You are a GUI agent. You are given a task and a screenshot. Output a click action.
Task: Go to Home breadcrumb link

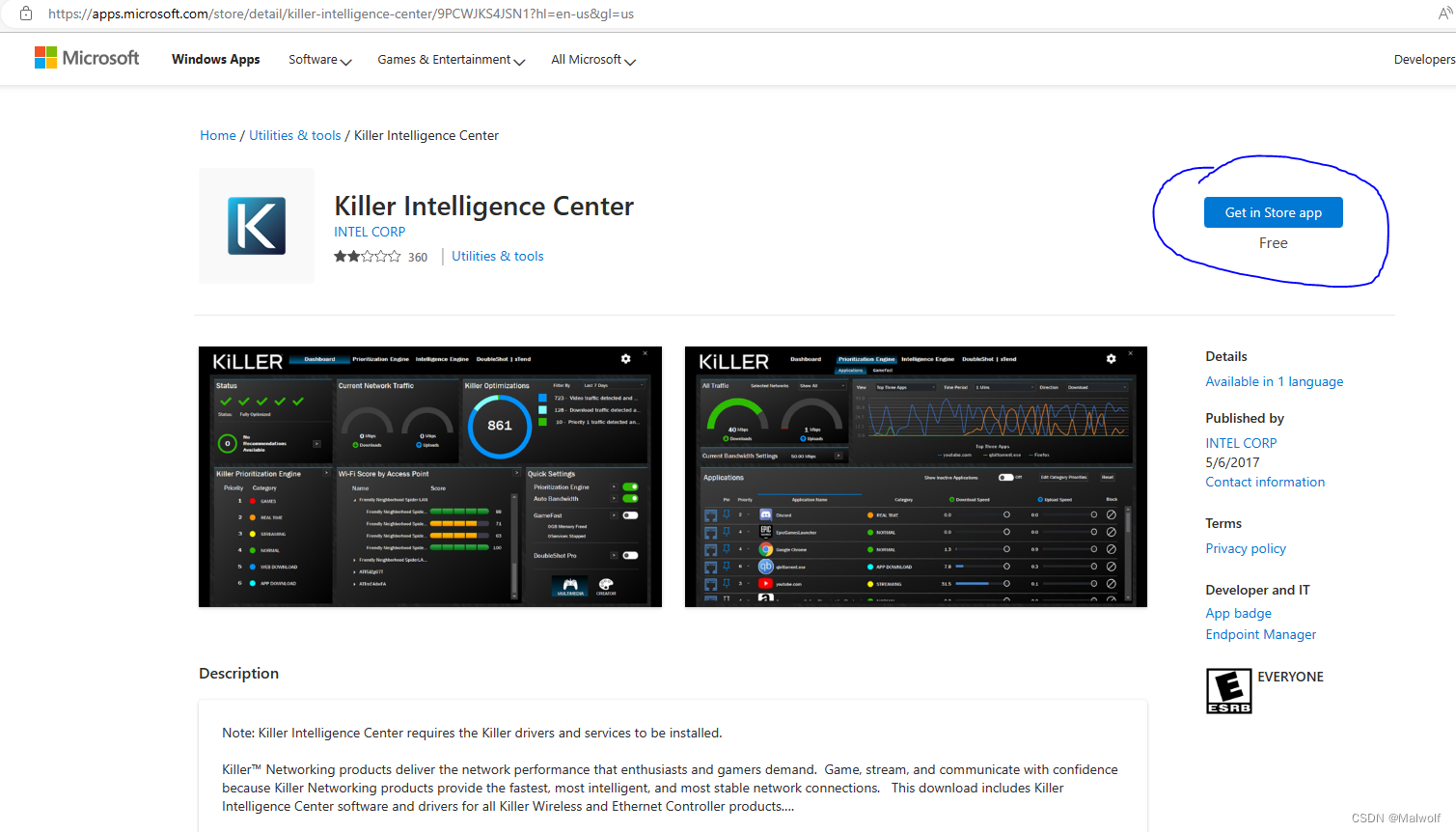click(218, 136)
